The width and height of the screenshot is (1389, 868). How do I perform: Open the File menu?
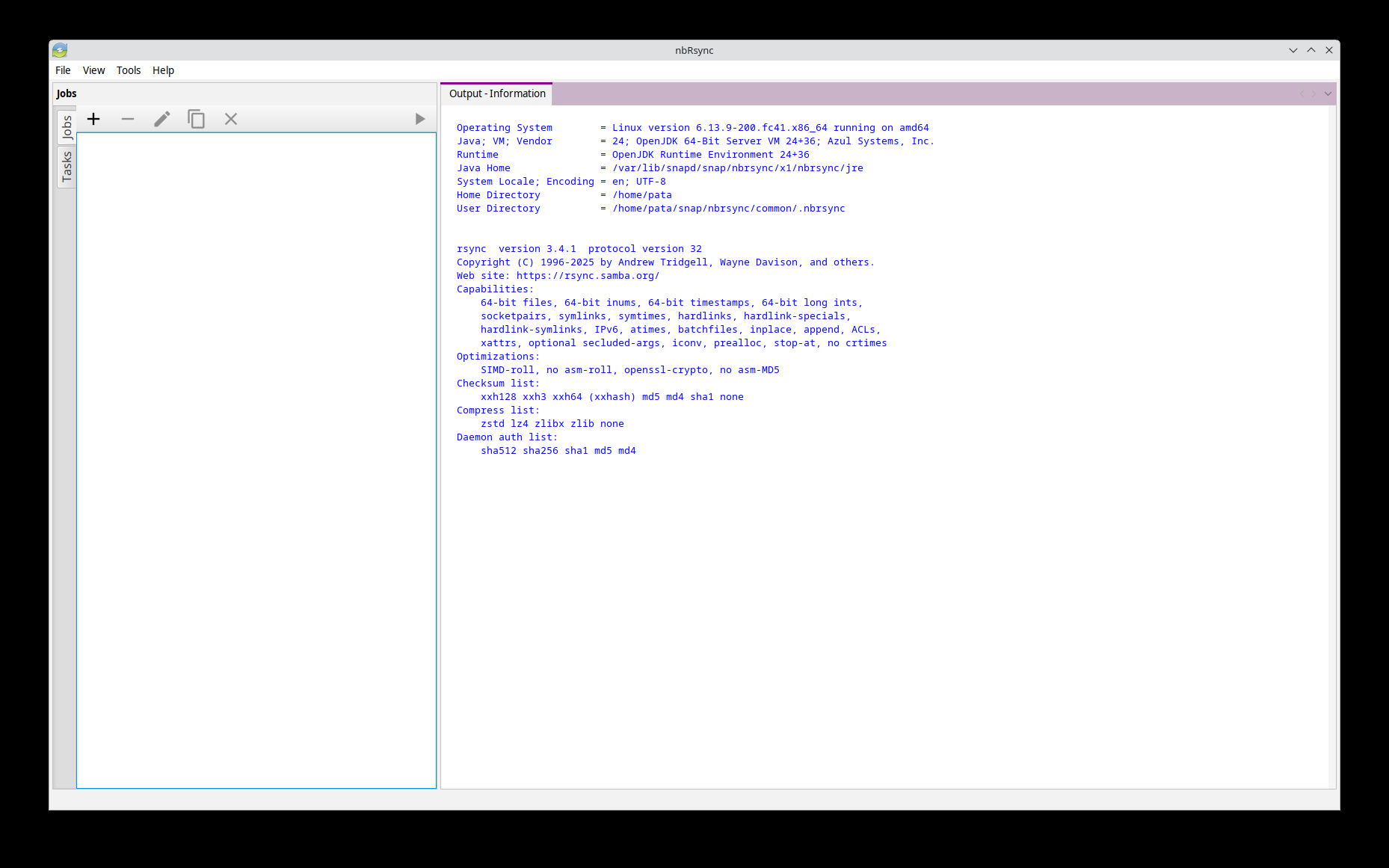point(63,70)
